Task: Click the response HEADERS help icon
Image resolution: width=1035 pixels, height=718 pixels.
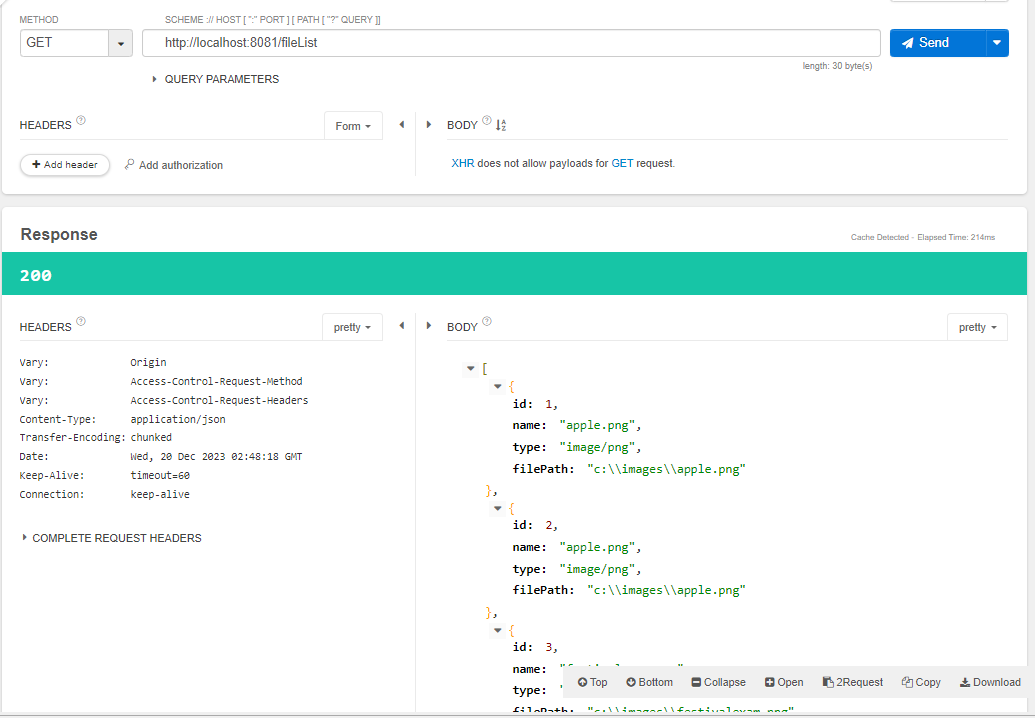Action: (x=81, y=321)
